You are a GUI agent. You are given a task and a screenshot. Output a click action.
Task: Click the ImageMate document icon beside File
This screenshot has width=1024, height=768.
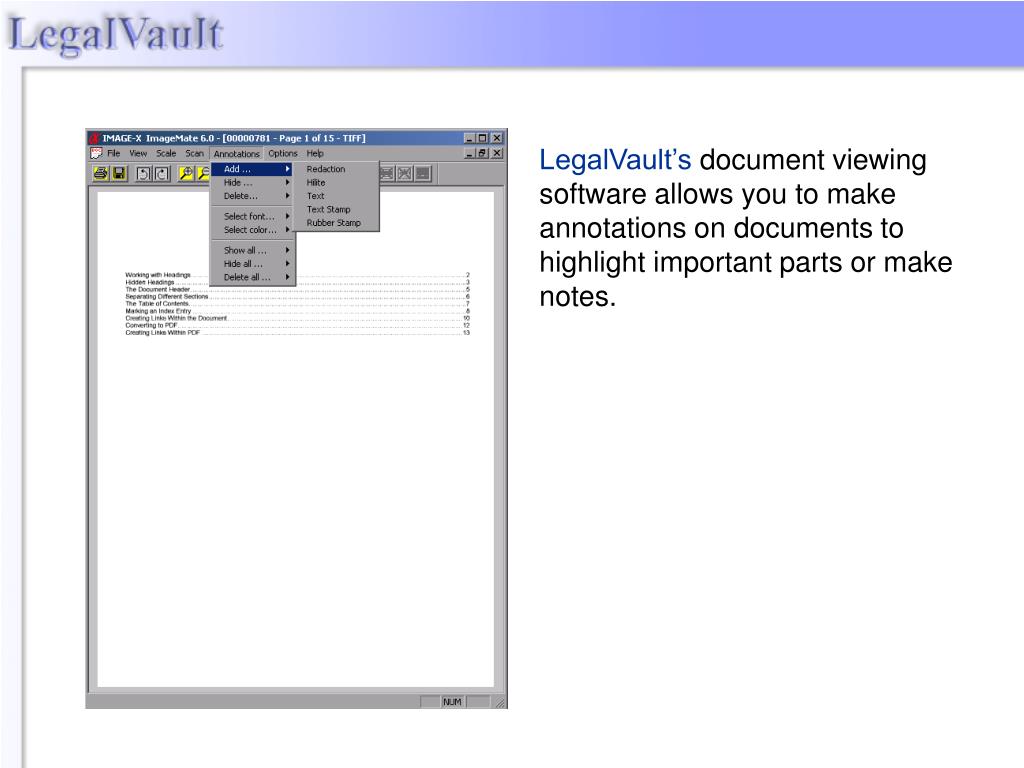(97, 153)
